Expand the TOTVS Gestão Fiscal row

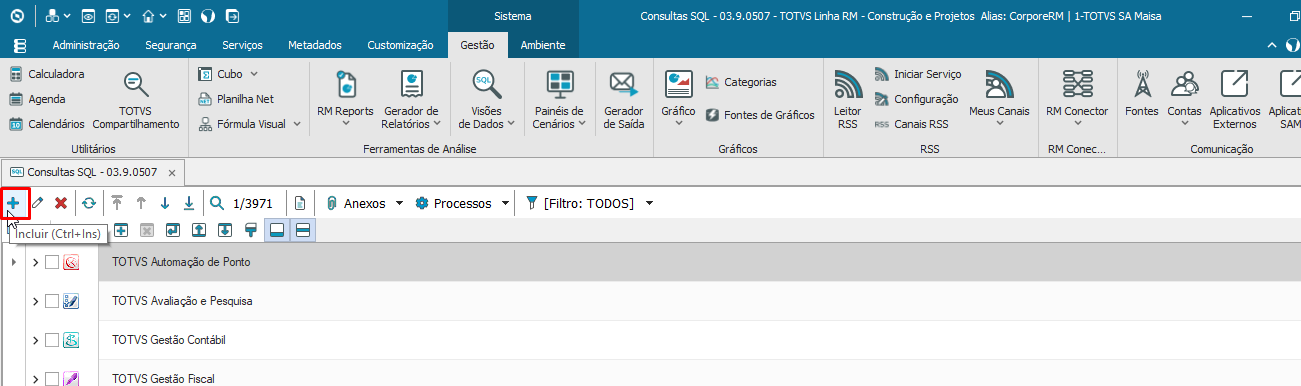point(35,378)
